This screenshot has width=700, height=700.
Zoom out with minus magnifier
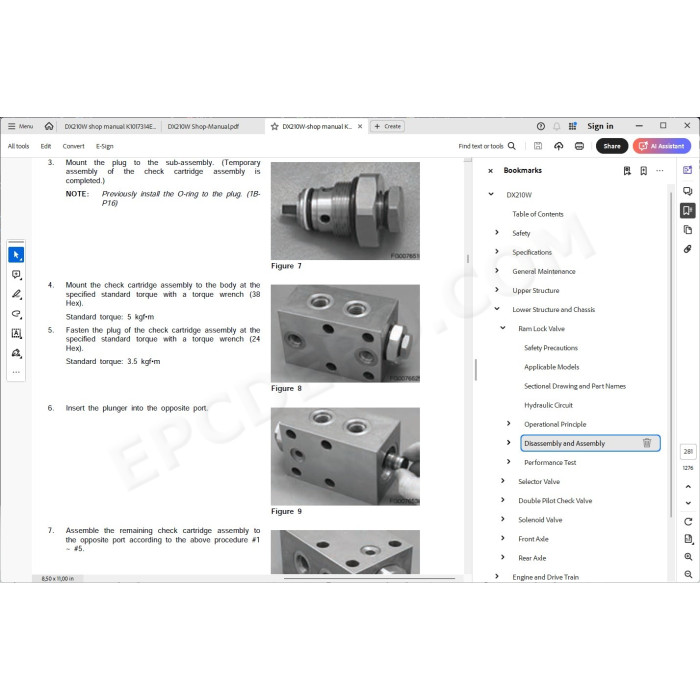tap(688, 574)
